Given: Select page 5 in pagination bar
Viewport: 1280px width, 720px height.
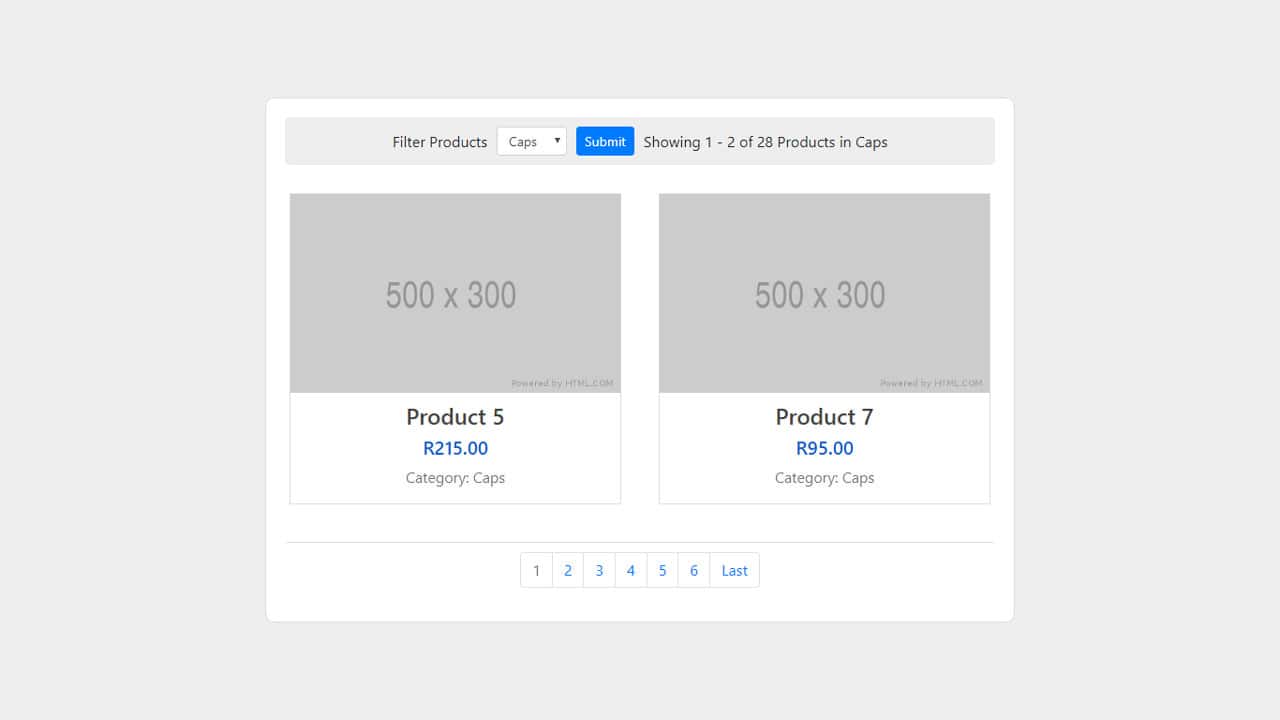Looking at the screenshot, I should click(662, 570).
